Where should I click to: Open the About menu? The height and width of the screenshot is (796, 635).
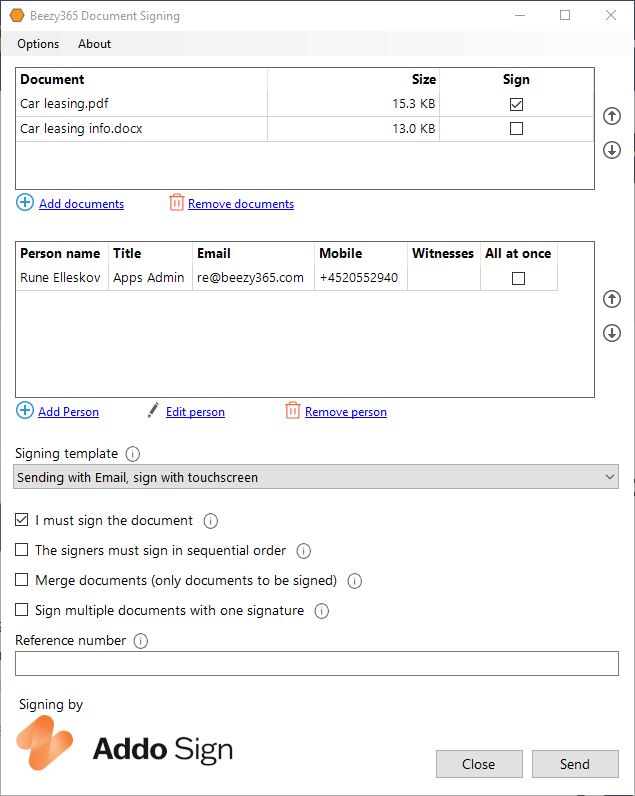click(x=95, y=44)
